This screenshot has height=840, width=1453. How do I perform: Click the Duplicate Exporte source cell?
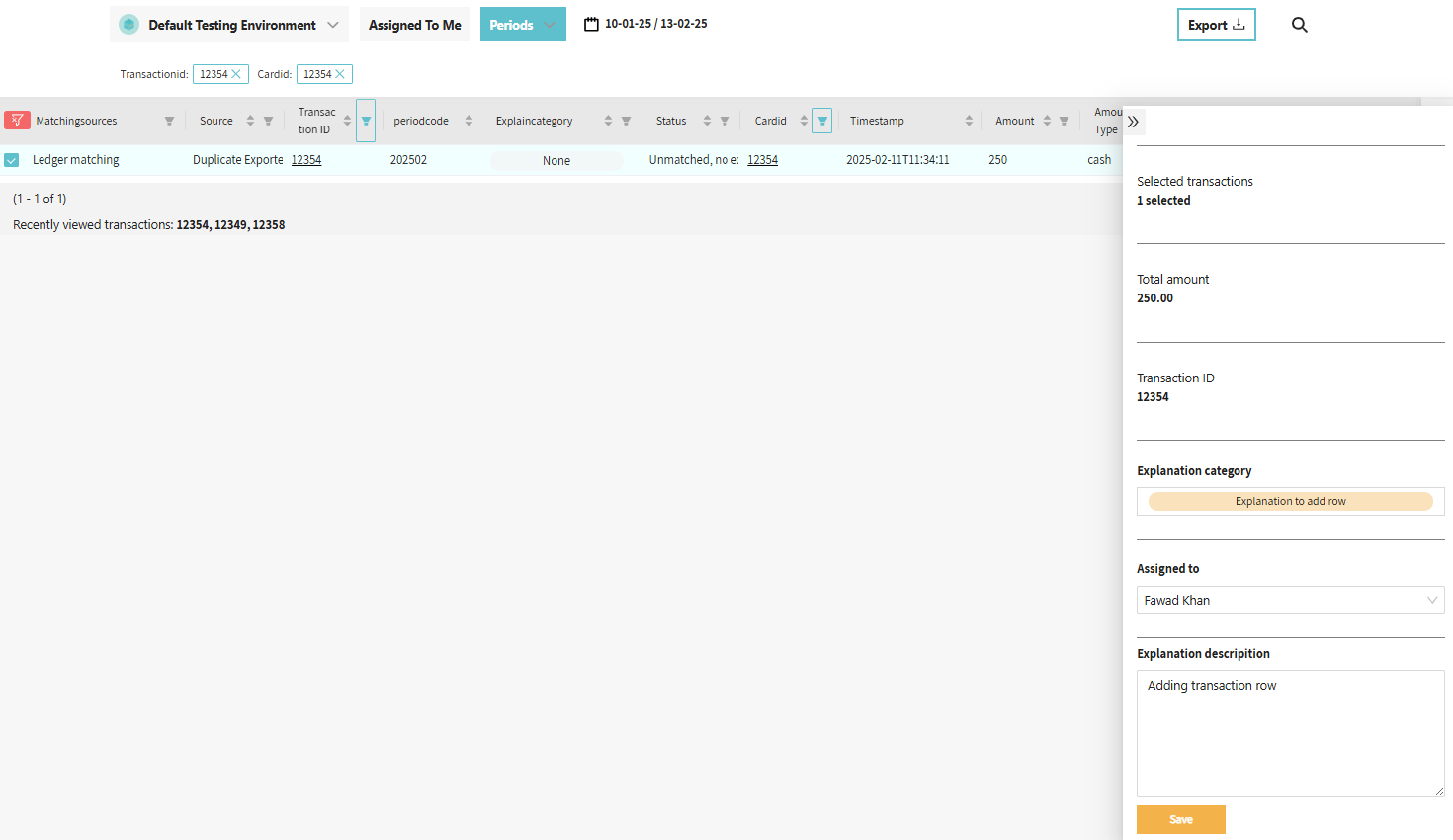(238, 160)
